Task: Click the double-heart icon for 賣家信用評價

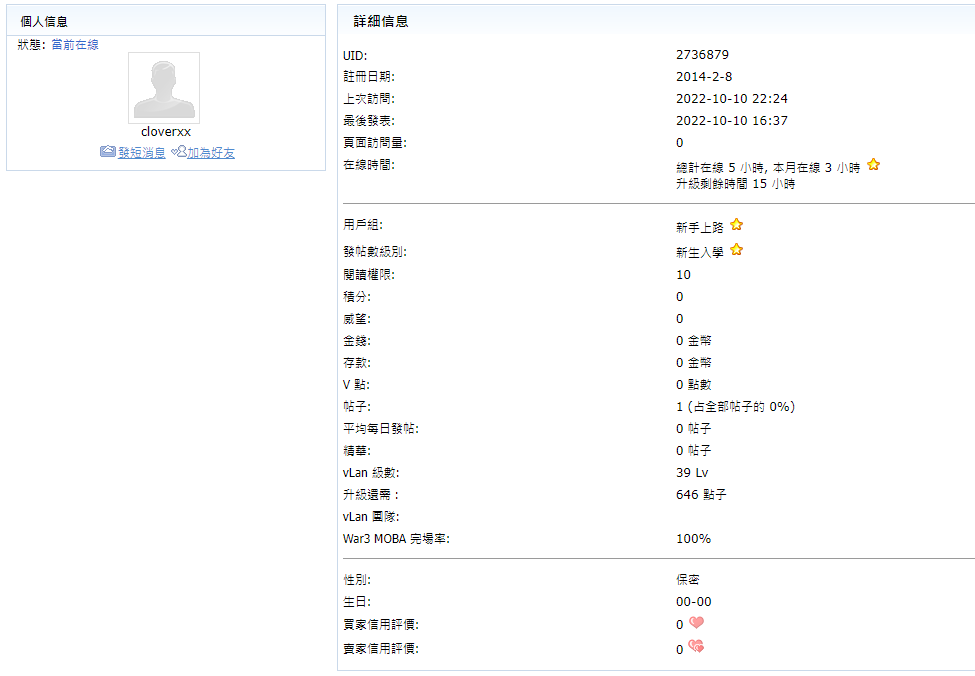Action: [x=696, y=647]
